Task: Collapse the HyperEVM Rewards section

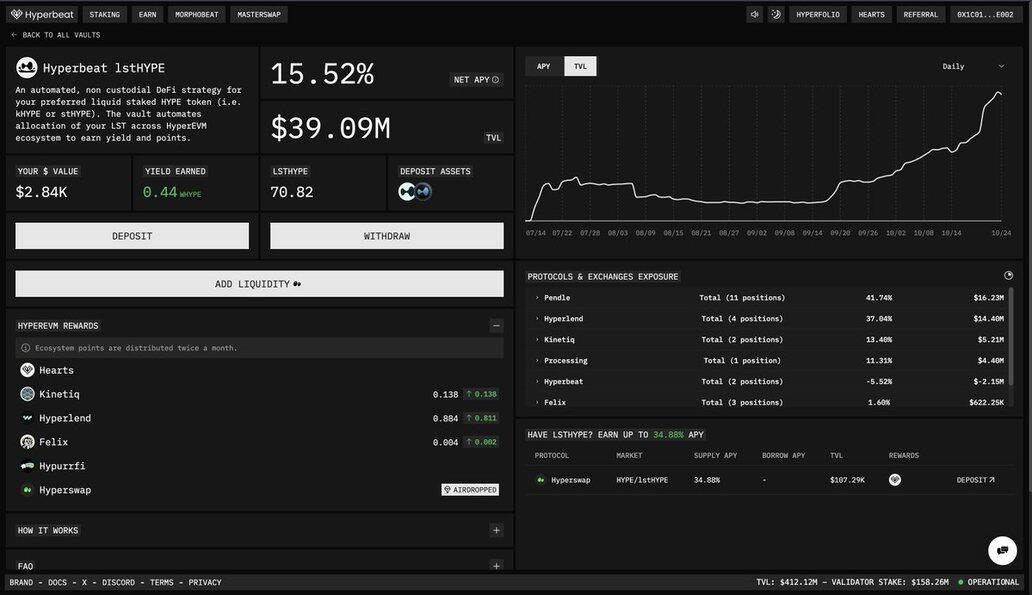Action: (496, 326)
